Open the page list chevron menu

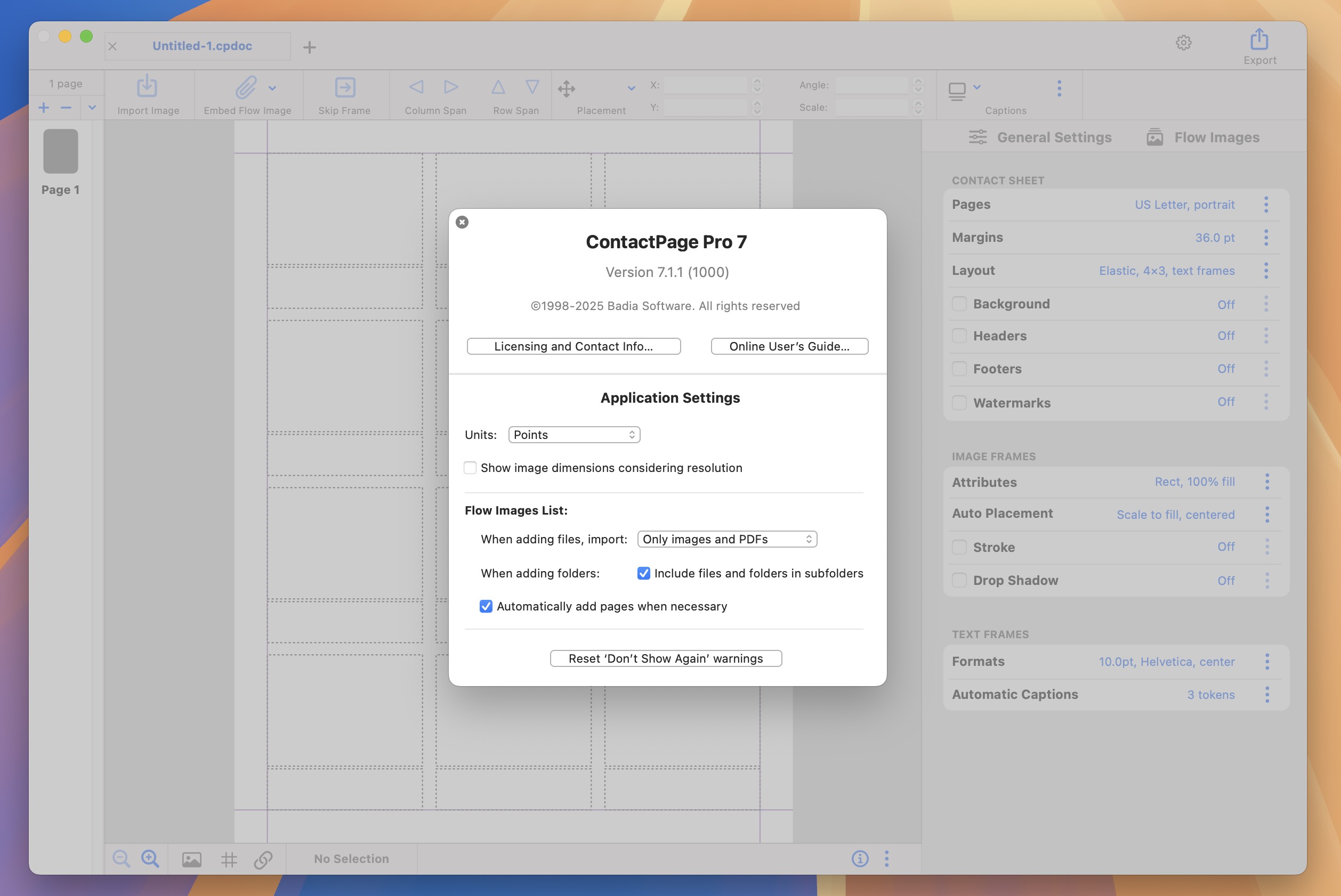(92, 108)
